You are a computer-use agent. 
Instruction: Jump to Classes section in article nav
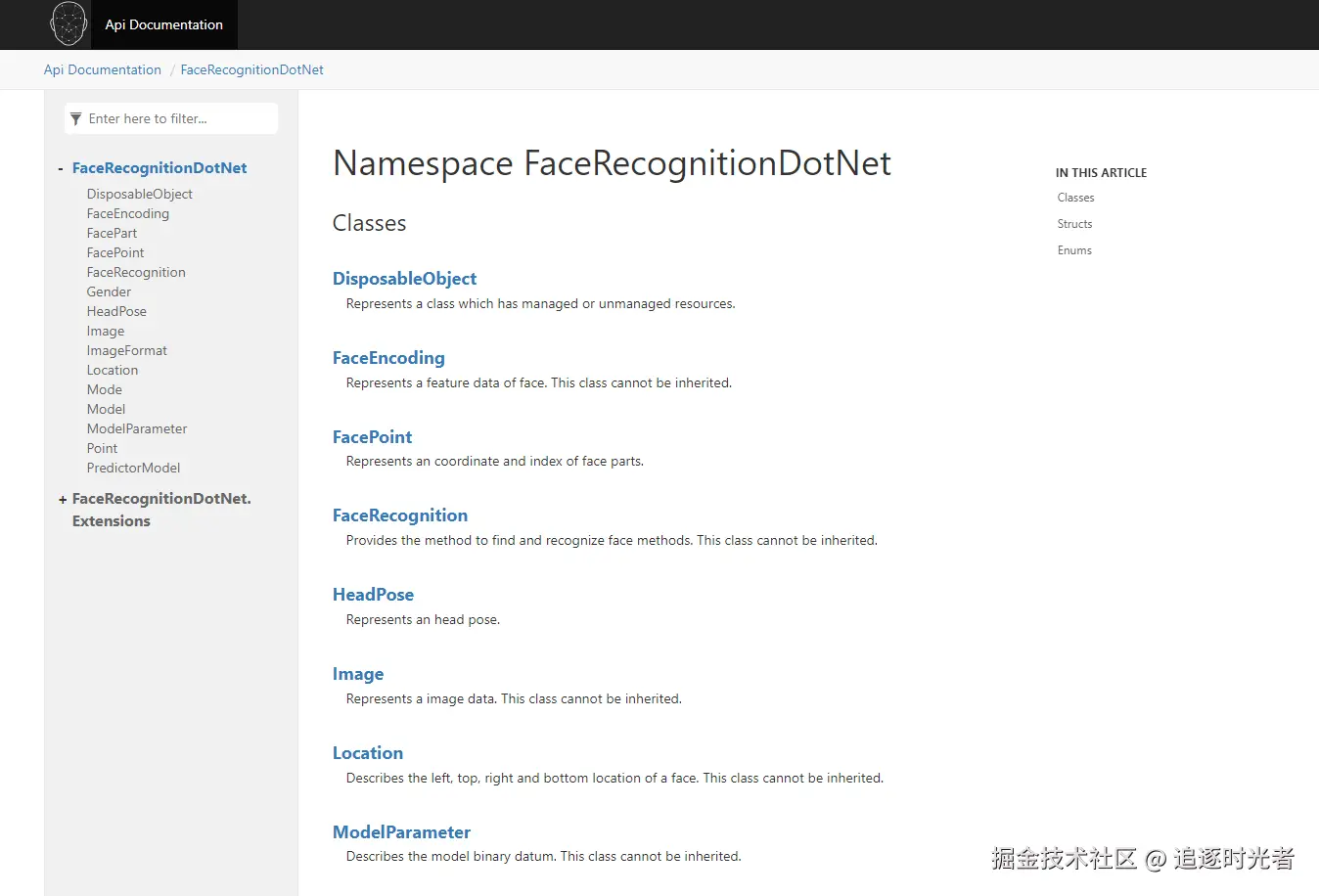pos(1075,198)
